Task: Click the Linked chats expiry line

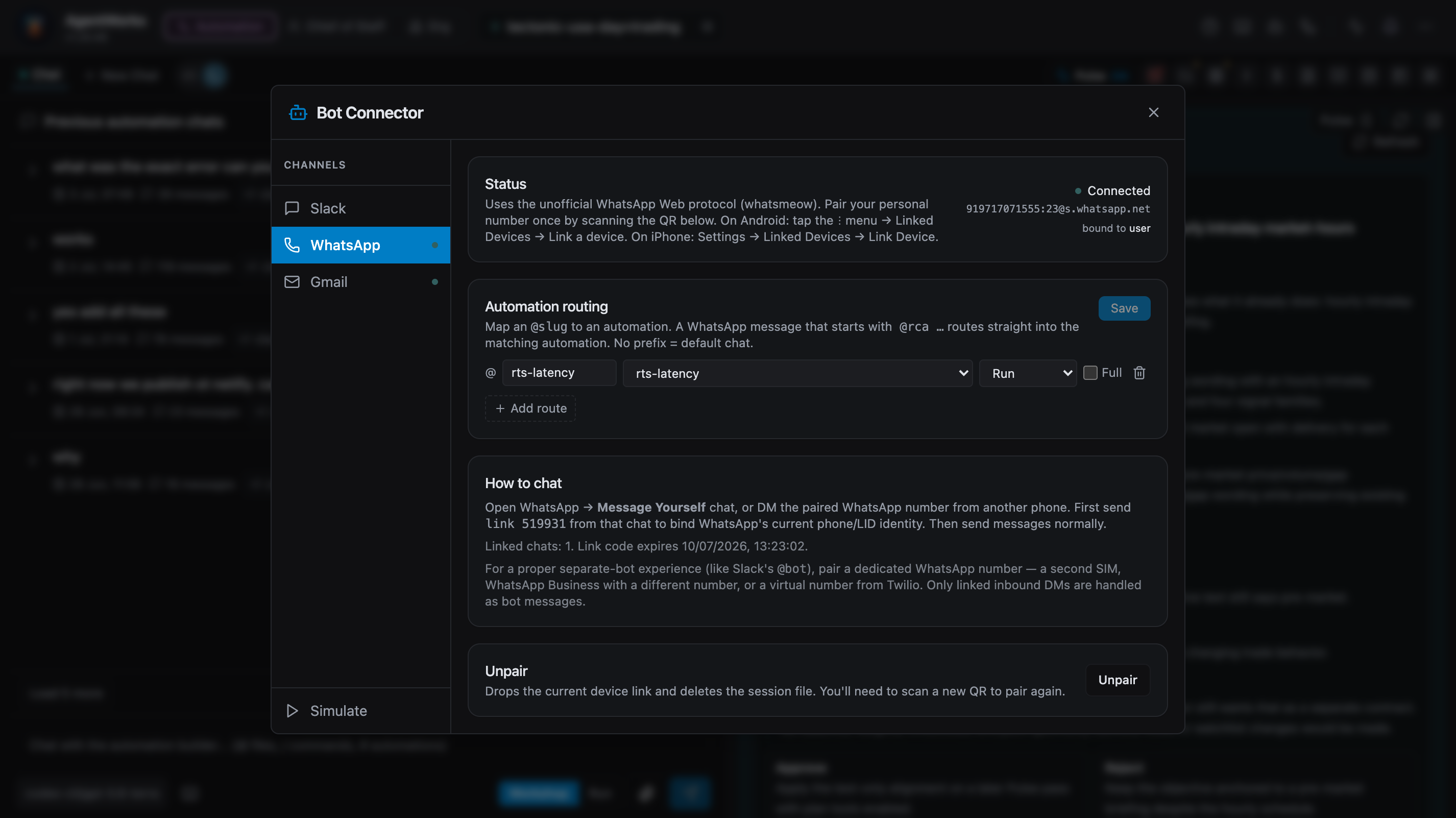Action: (646, 546)
